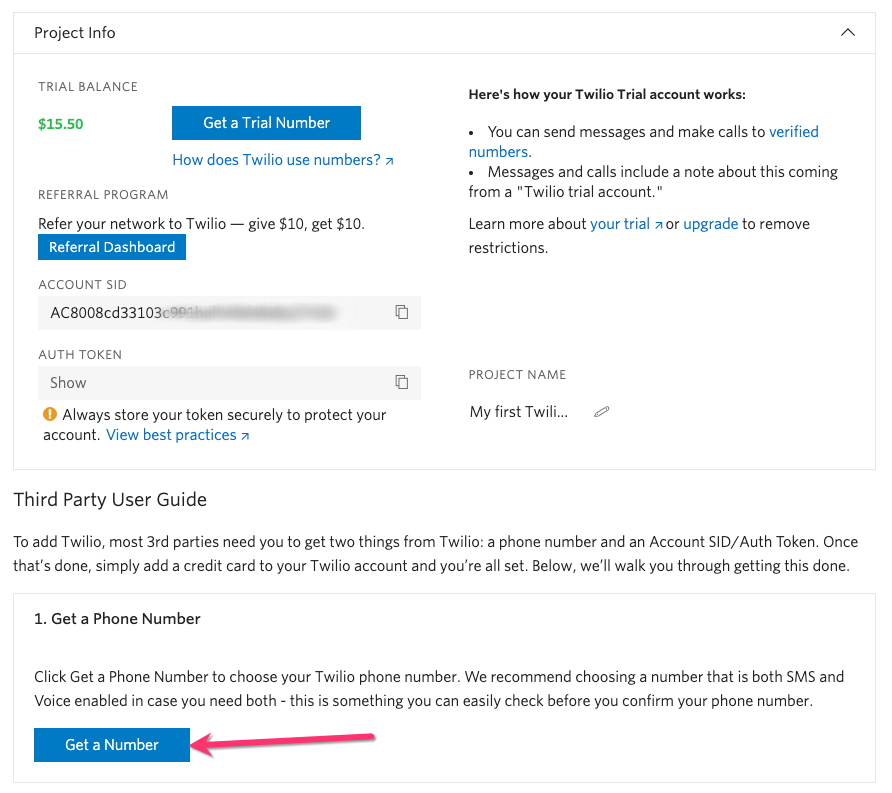The height and width of the screenshot is (793, 892).
Task: Click the truncated 'My first Twili...' project name
Action: (518, 412)
